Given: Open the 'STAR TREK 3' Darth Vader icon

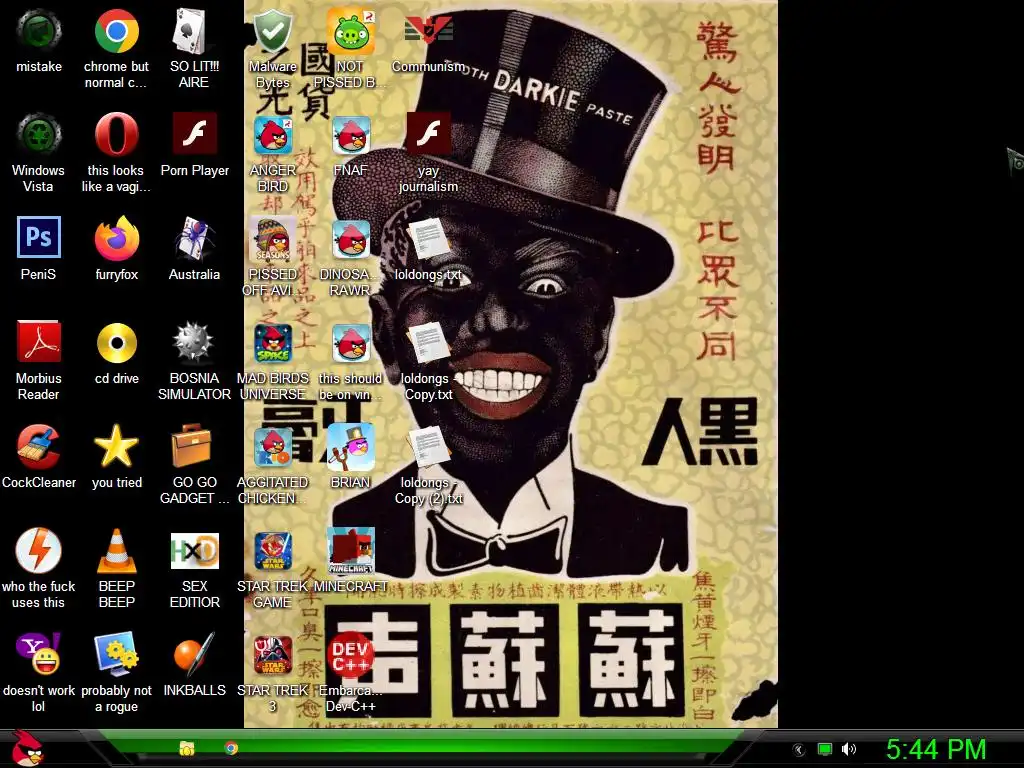Looking at the screenshot, I should [272, 655].
